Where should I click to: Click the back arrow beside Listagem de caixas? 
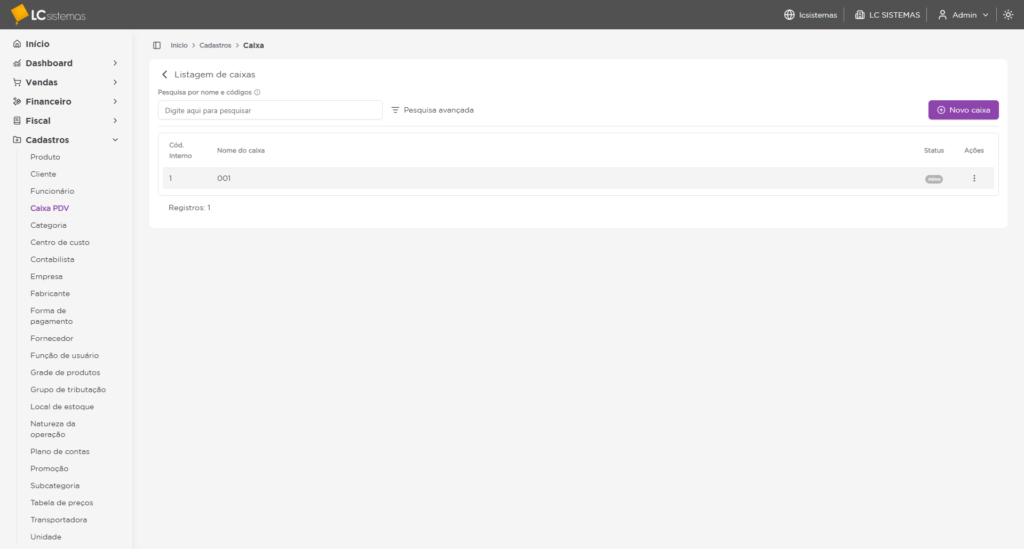[165, 75]
